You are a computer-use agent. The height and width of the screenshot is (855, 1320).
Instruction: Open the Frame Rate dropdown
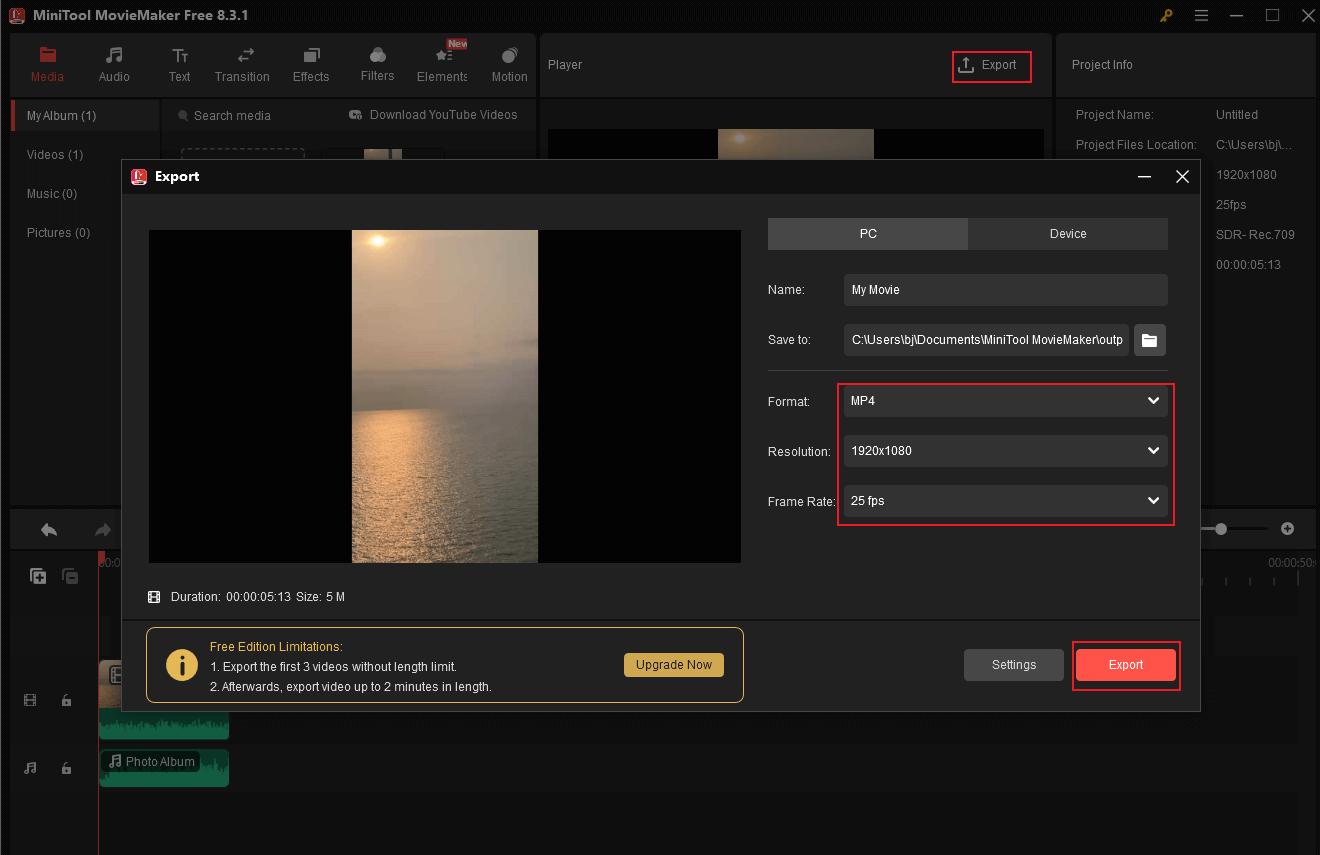tap(1005, 501)
